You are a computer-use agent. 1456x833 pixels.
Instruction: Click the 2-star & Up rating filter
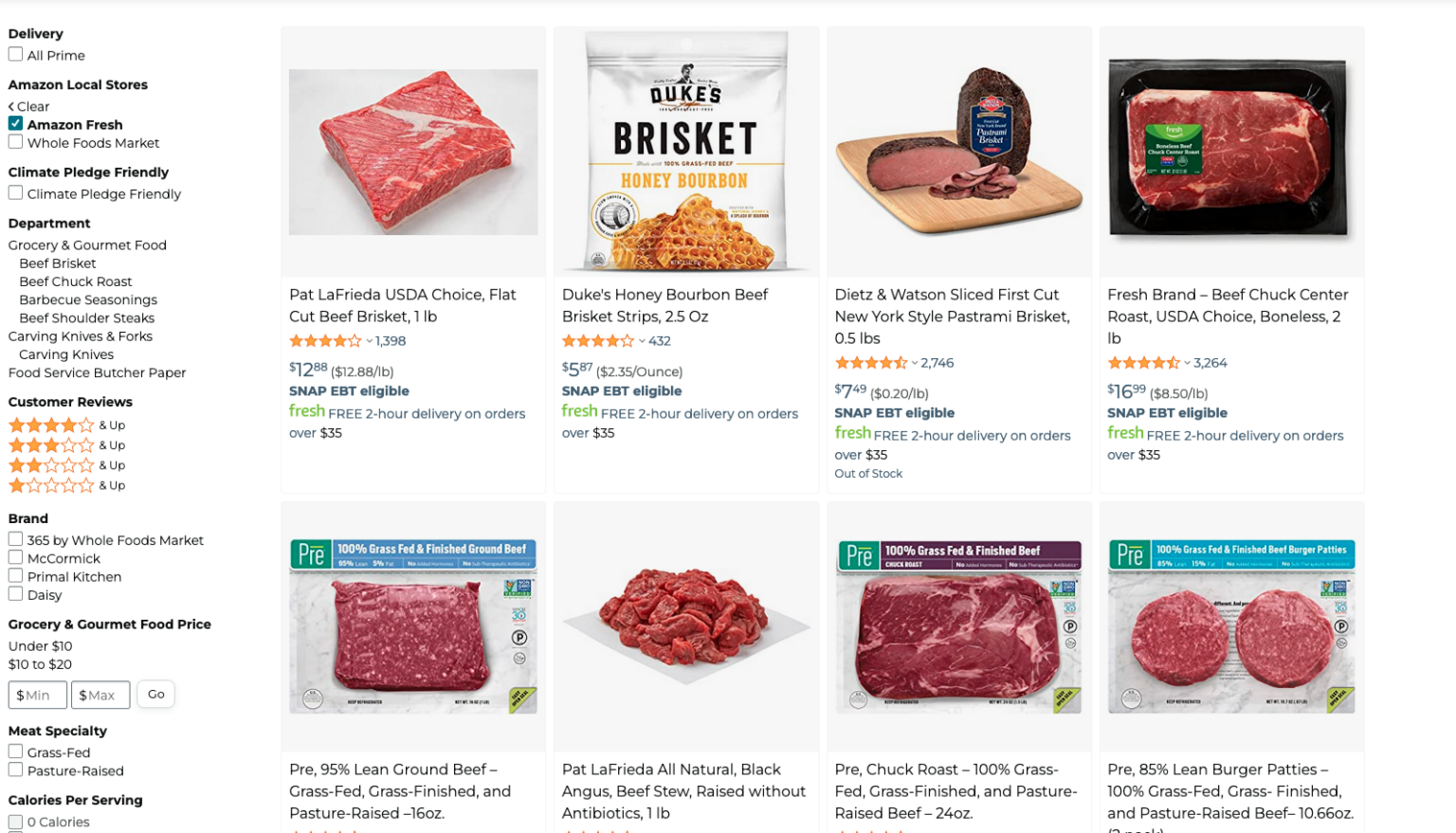tap(52, 464)
